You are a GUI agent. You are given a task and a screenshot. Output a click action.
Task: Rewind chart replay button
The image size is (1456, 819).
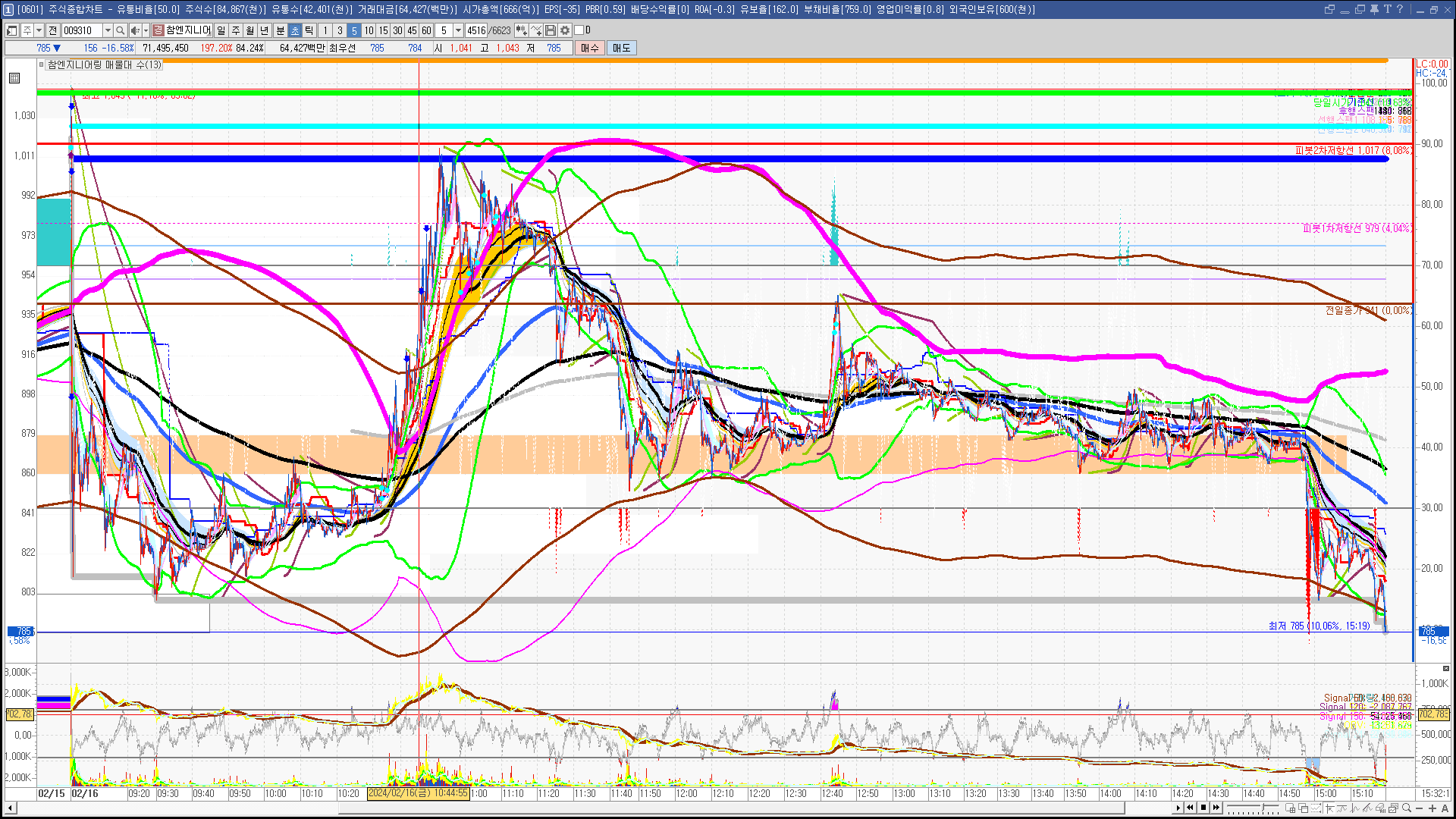point(1191,808)
